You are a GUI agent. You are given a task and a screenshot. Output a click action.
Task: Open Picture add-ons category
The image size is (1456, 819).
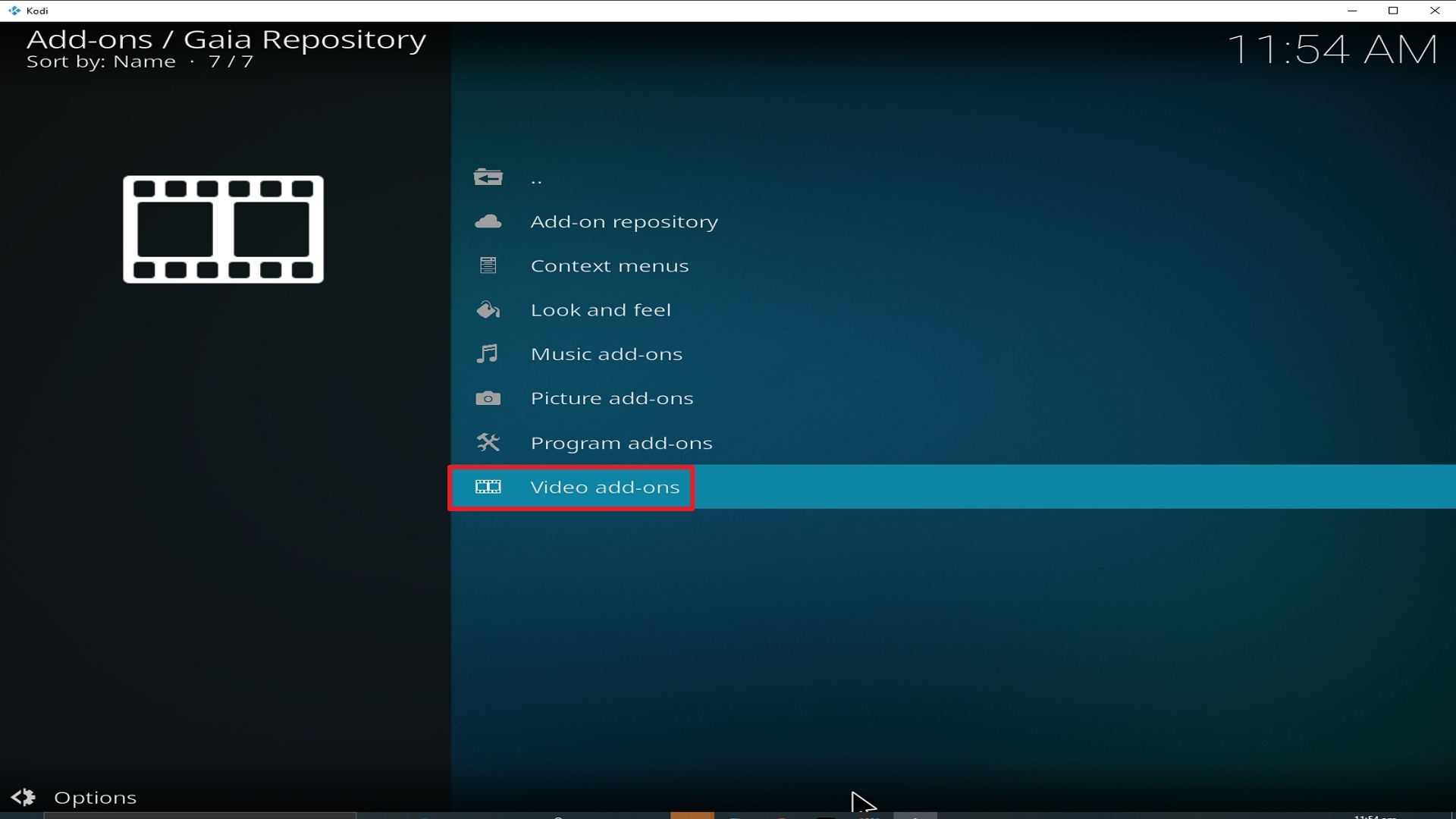953,398
